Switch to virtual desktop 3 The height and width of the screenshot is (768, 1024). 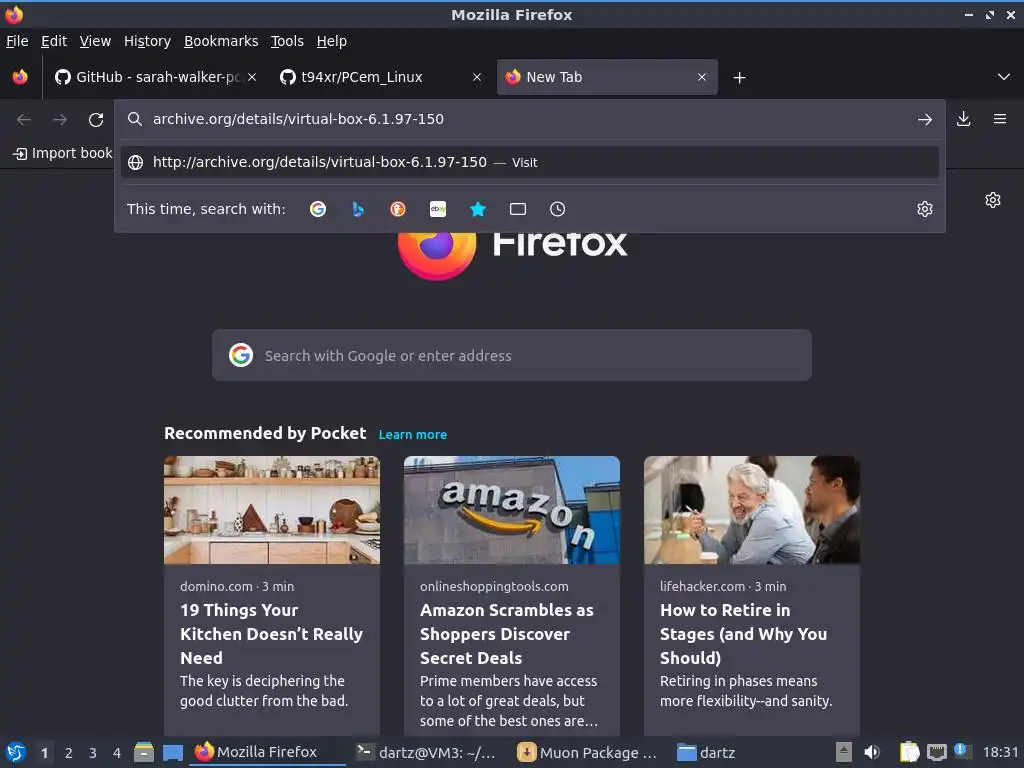pyautogui.click(x=93, y=753)
